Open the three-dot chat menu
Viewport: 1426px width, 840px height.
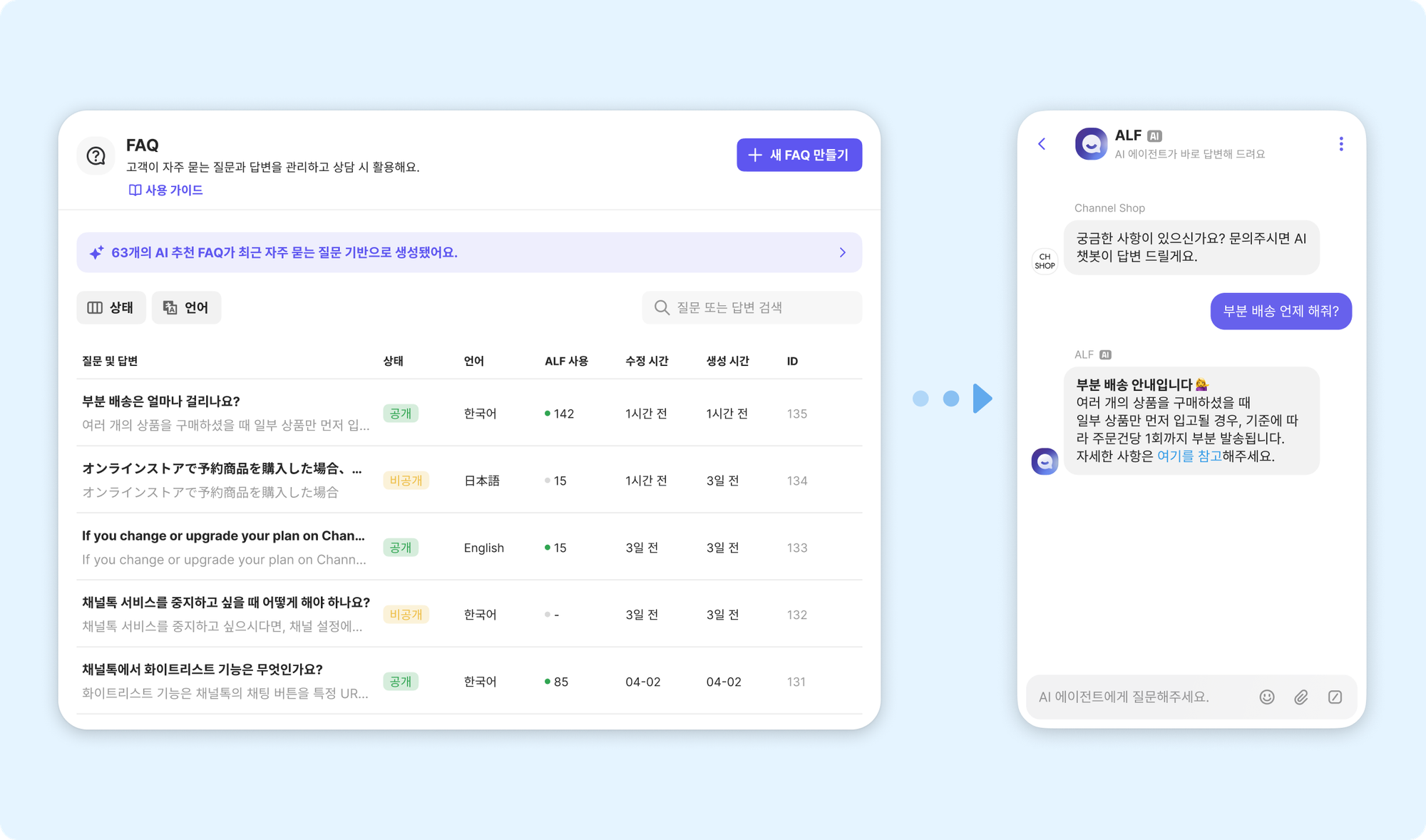(1340, 144)
